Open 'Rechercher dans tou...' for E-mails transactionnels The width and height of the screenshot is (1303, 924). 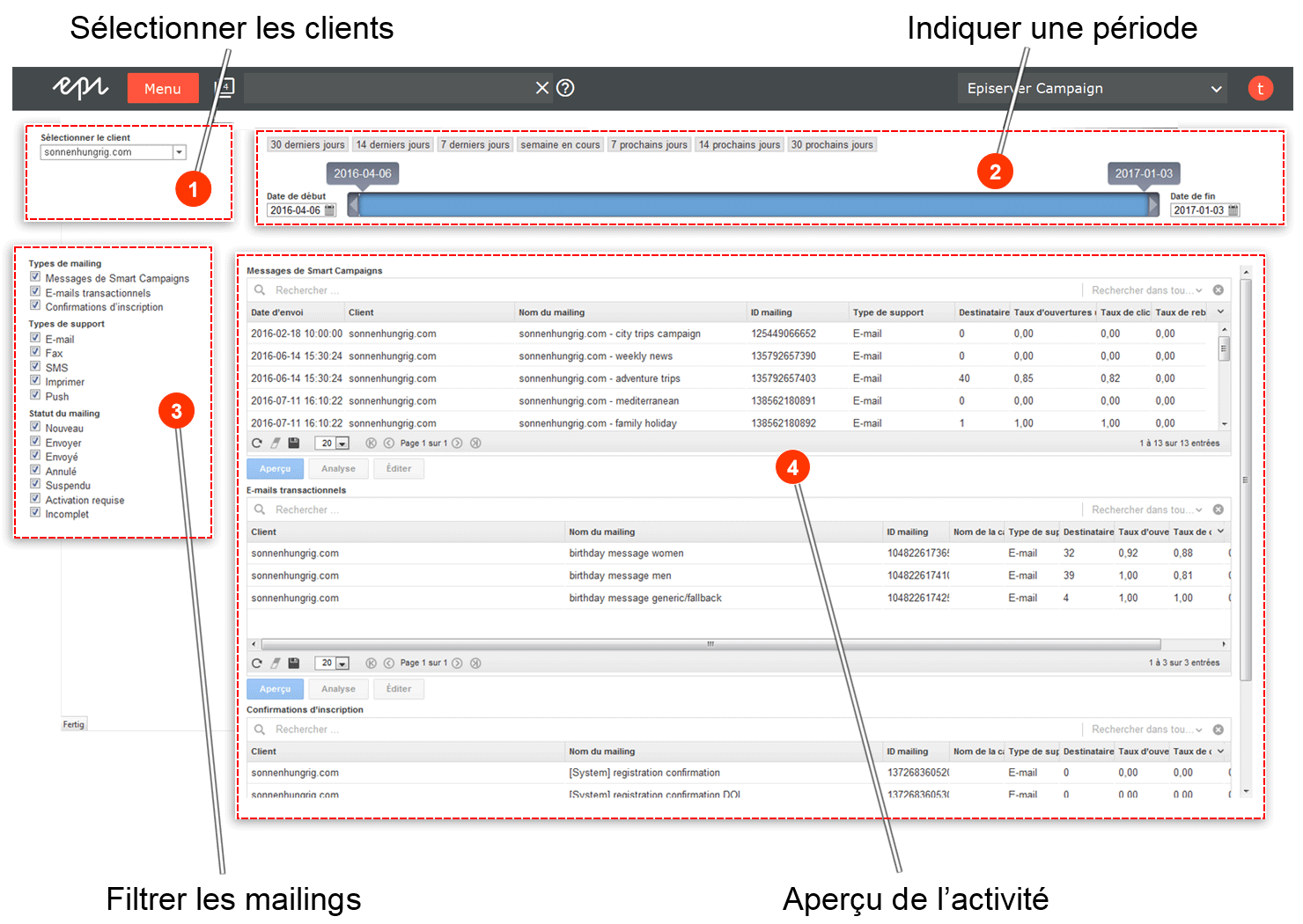click(x=1146, y=510)
